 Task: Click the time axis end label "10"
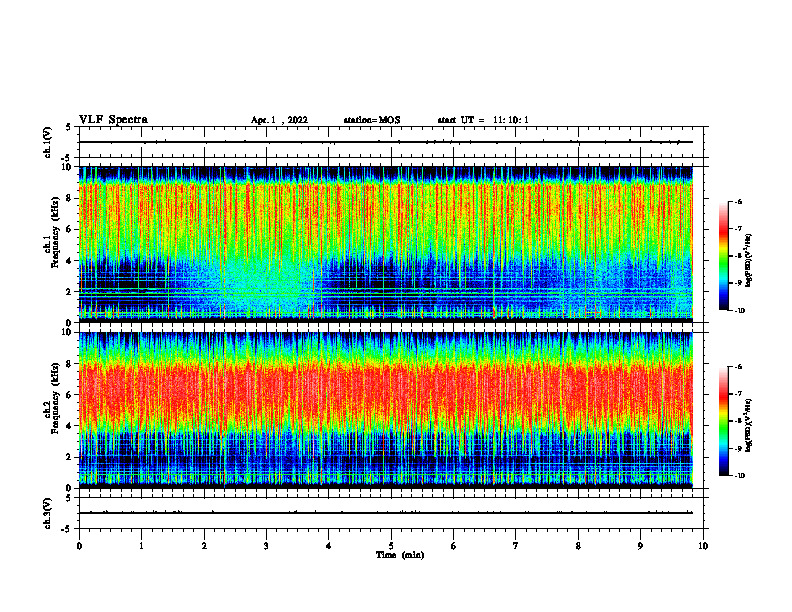pyautogui.click(x=703, y=546)
